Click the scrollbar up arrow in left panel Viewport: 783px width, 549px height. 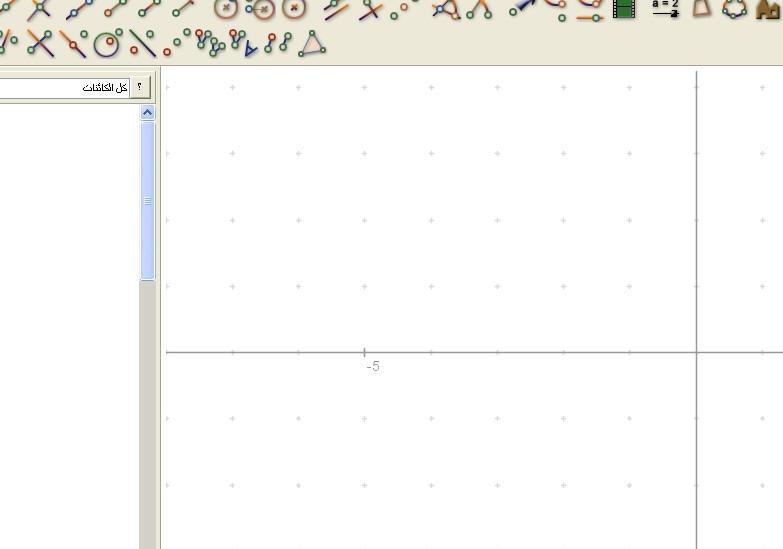point(147,113)
